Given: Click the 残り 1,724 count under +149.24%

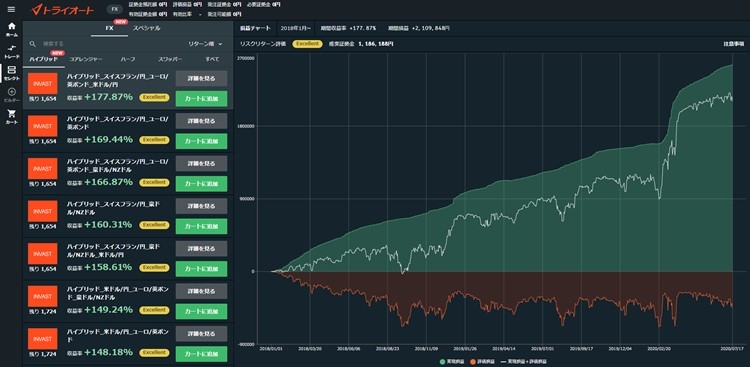Looking at the screenshot, I should [43, 311].
